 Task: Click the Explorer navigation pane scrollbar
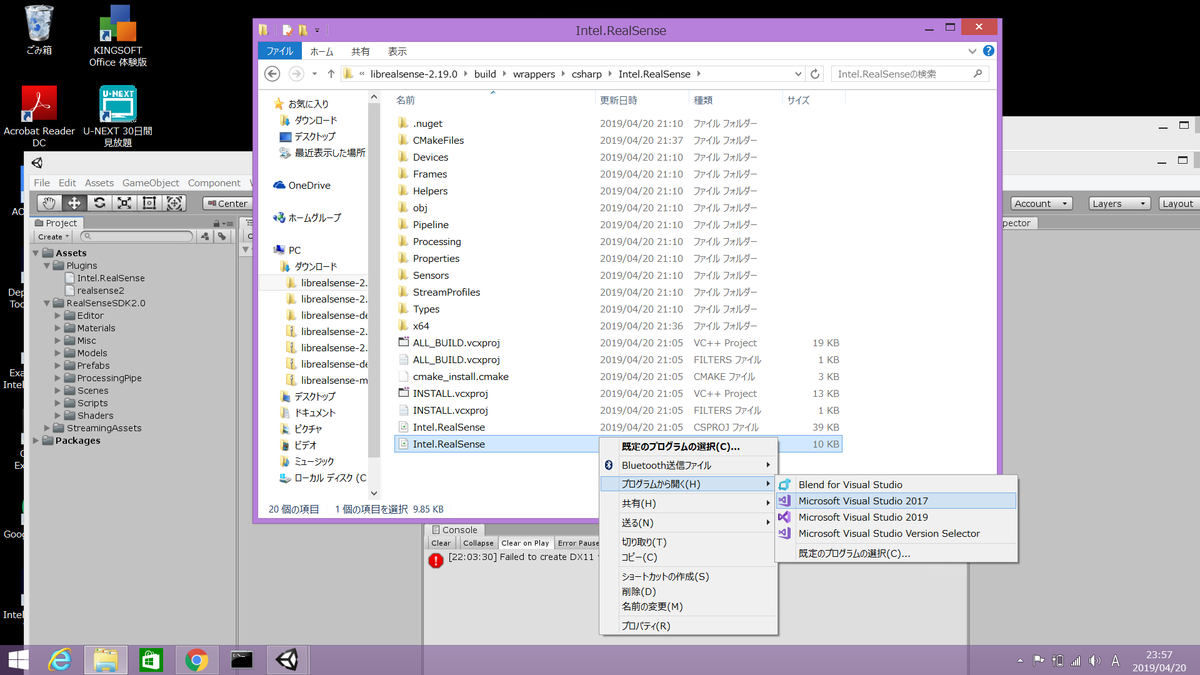(x=375, y=295)
